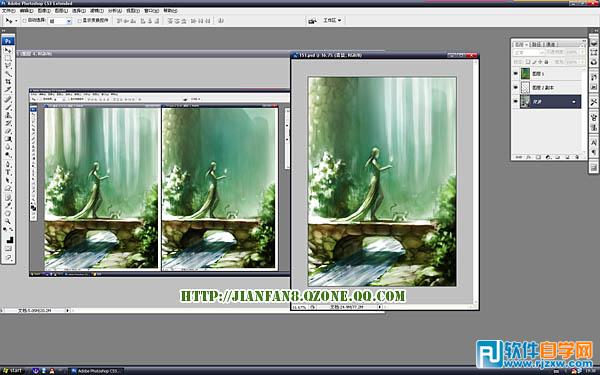Select the Zoom magnifier tool
The width and height of the screenshot is (600, 375).
click(x=8, y=222)
